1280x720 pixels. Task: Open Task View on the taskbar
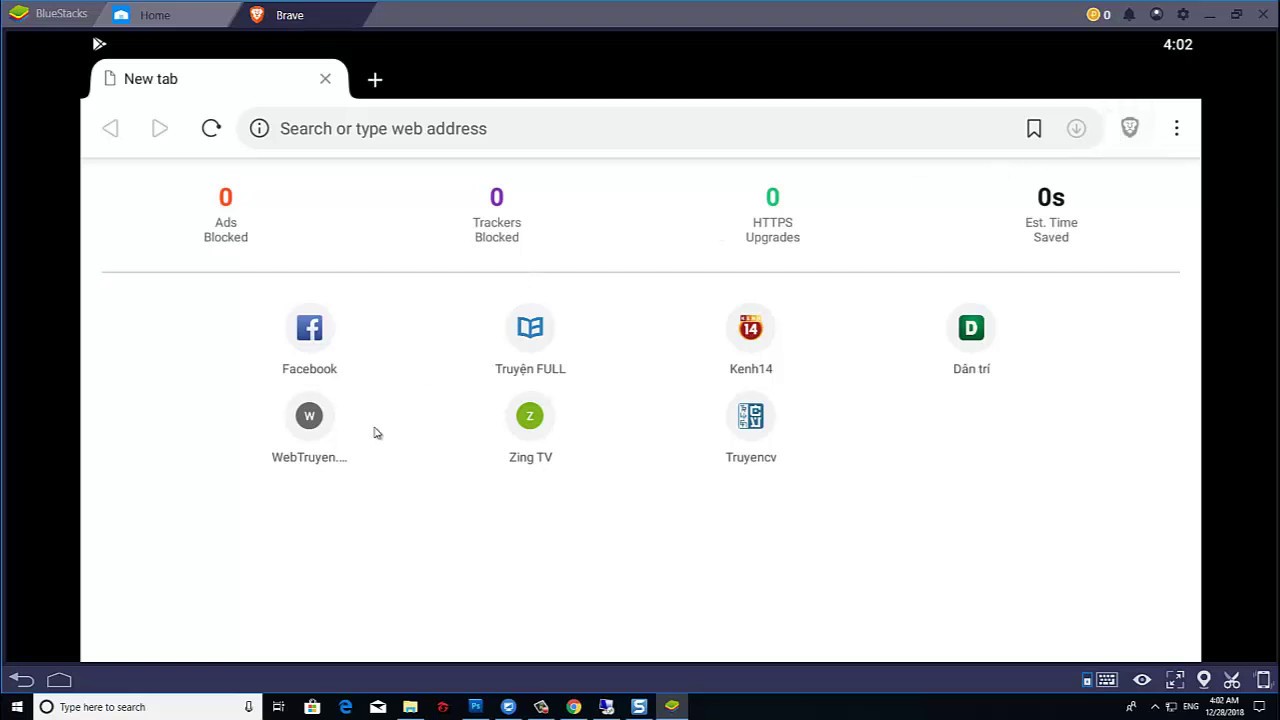278,707
